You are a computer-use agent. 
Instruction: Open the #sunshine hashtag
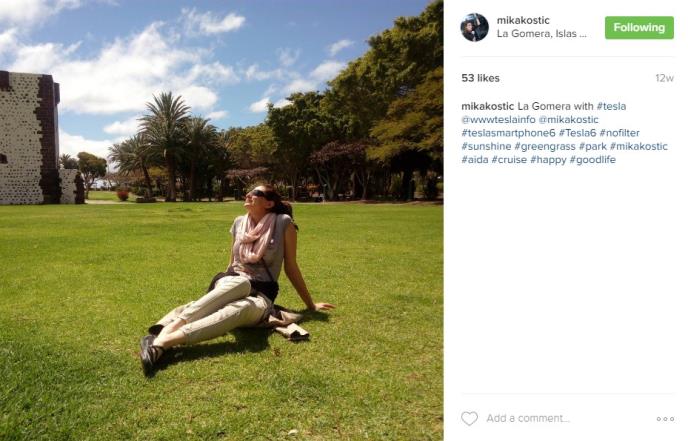pyautogui.click(x=486, y=146)
